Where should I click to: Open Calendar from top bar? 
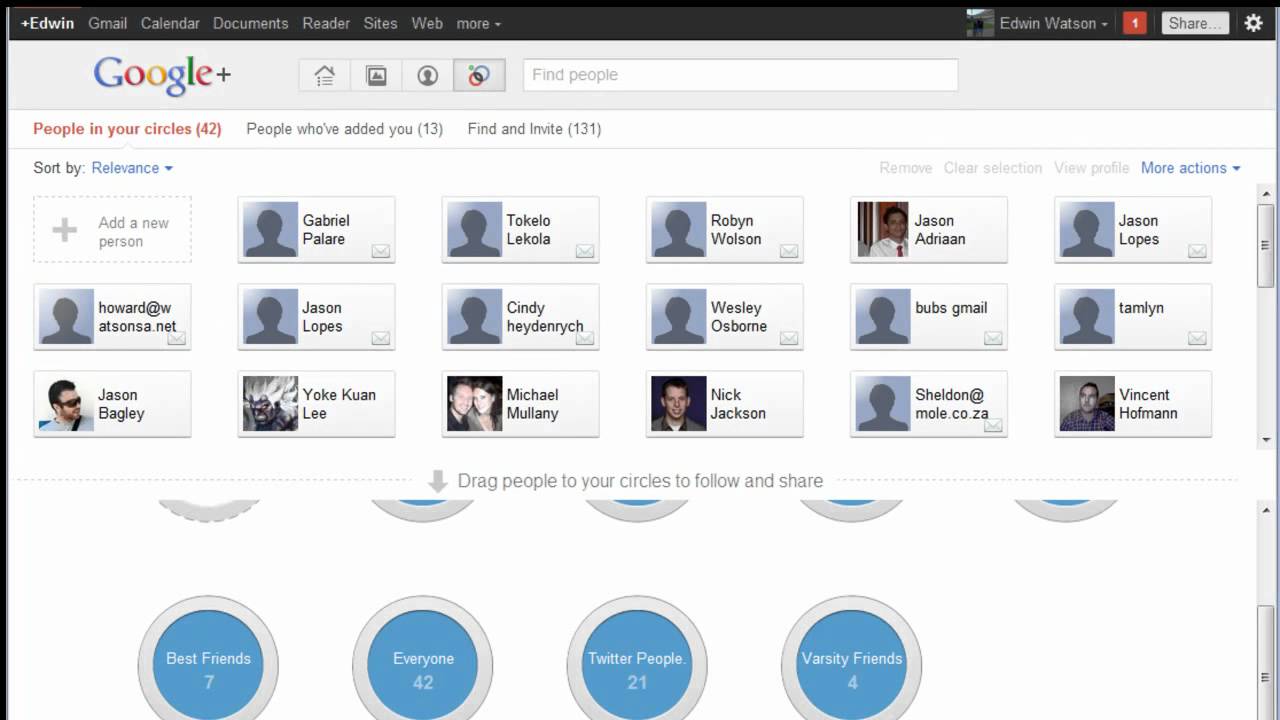point(170,23)
